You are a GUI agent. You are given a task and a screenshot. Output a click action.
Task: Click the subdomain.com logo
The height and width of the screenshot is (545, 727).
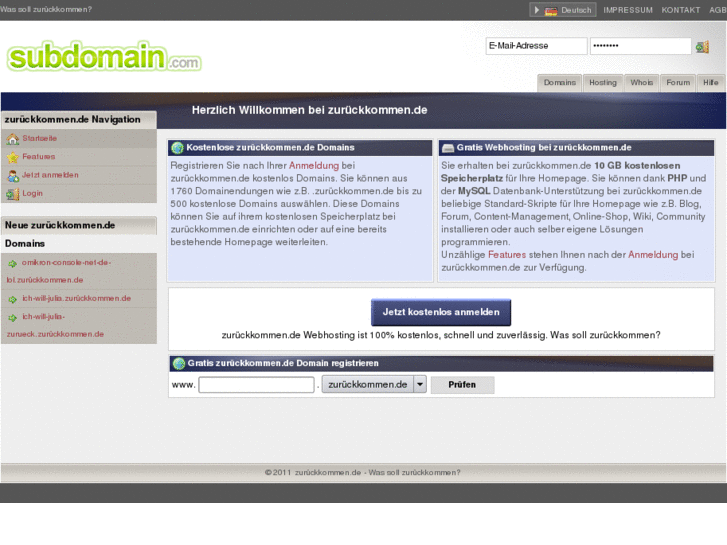point(104,56)
